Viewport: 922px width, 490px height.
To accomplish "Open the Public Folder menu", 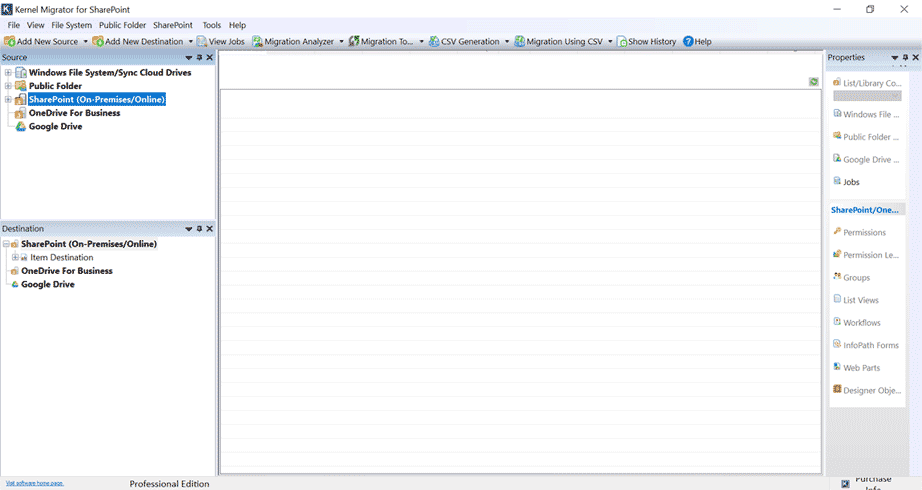I will [122, 25].
